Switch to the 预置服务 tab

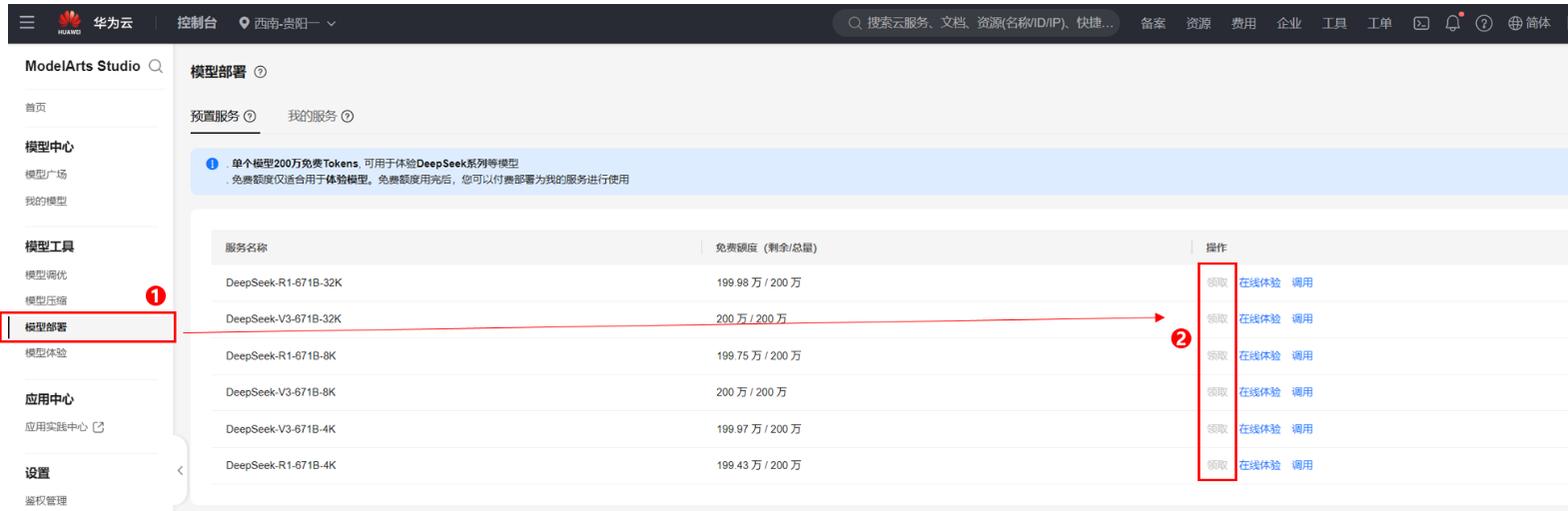(x=215, y=117)
